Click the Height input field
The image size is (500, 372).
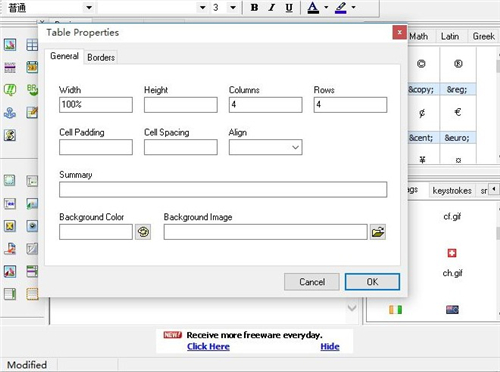pyautogui.click(x=181, y=105)
